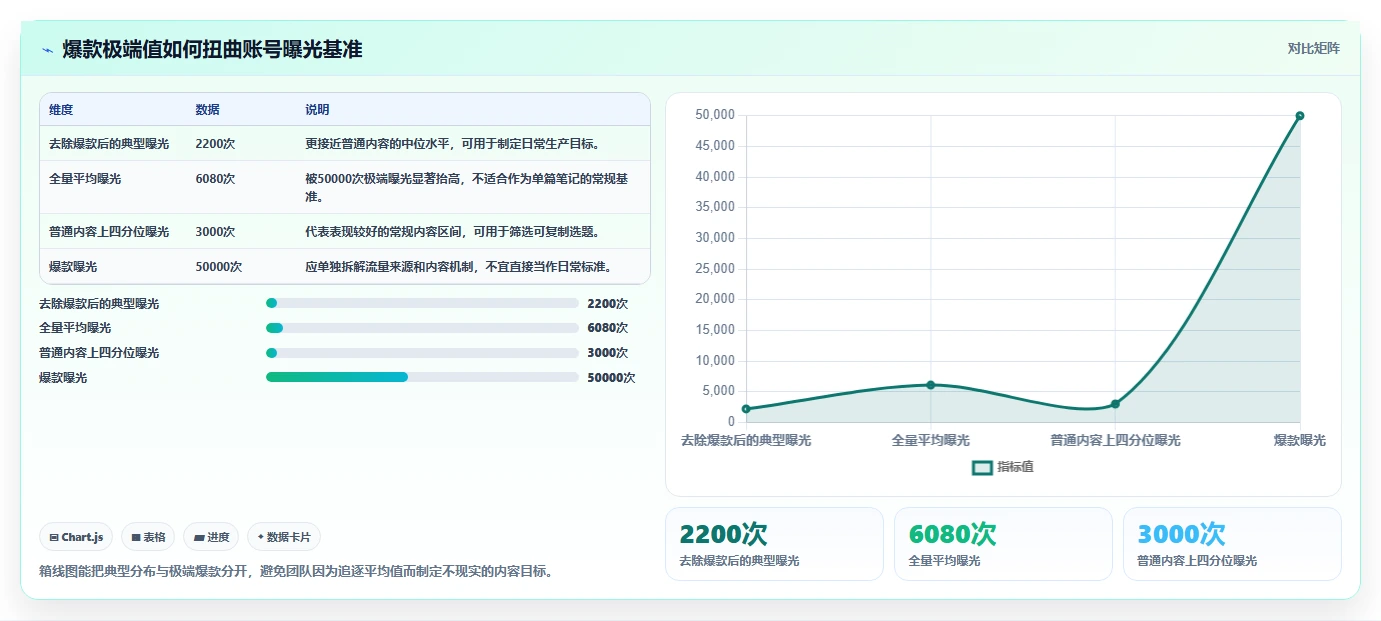Click the 爆款曝光 progress bar
1381x621 pixels.
pos(422,377)
